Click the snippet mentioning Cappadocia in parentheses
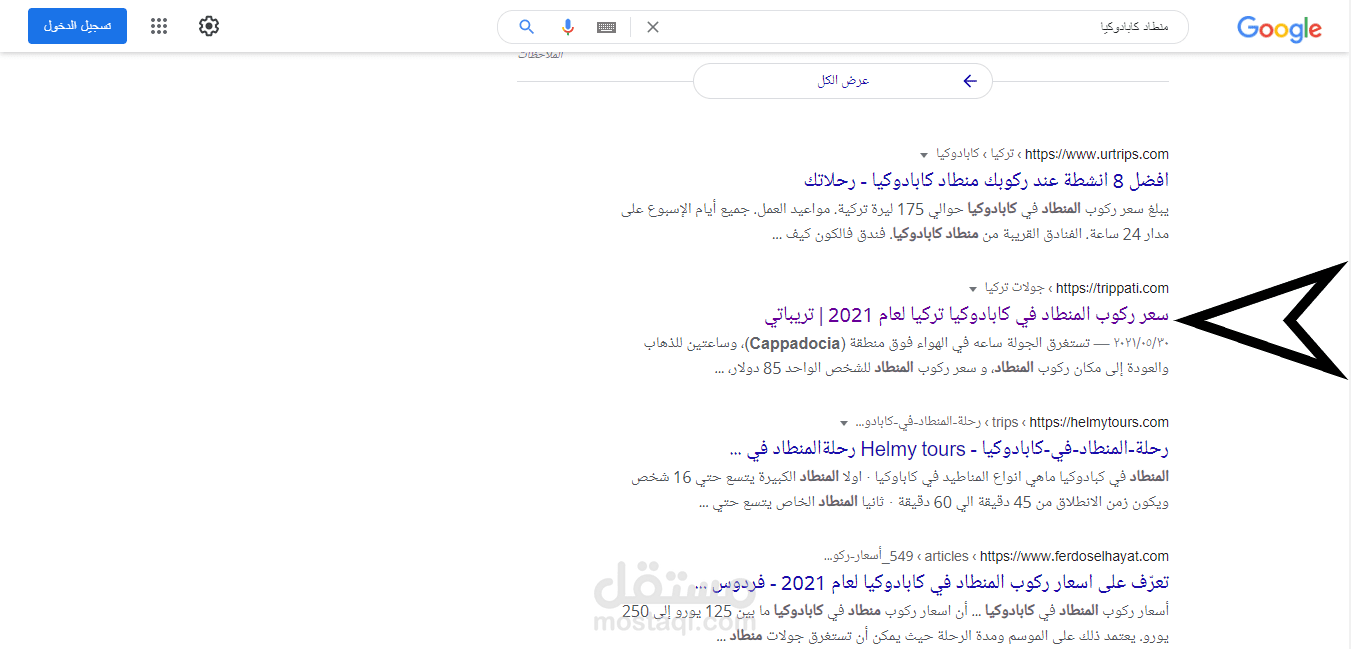Image resolution: width=1351 pixels, height=649 pixels. (x=906, y=356)
